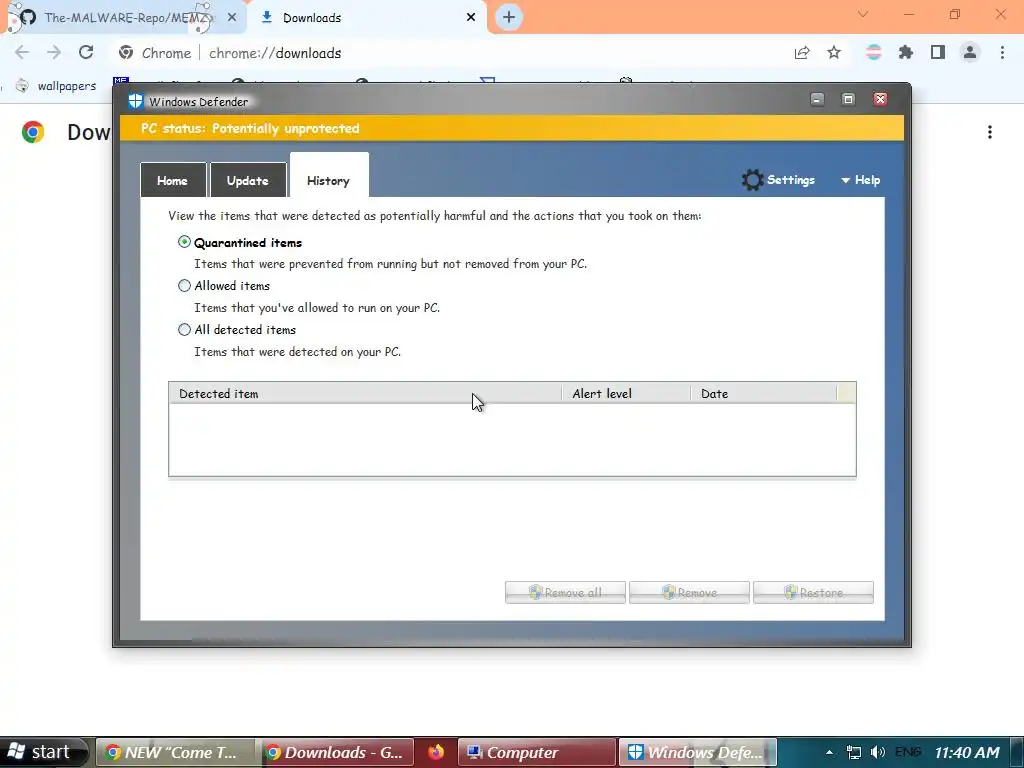Maximize the Windows Defender window
1024x768 pixels.
click(848, 99)
